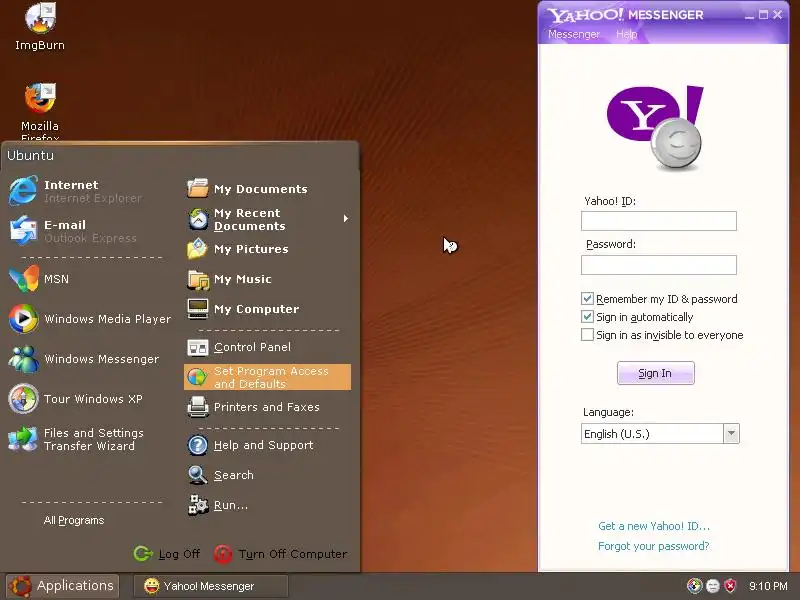Click the 9:10 PM clock
This screenshot has width=800, height=600.
coord(768,586)
